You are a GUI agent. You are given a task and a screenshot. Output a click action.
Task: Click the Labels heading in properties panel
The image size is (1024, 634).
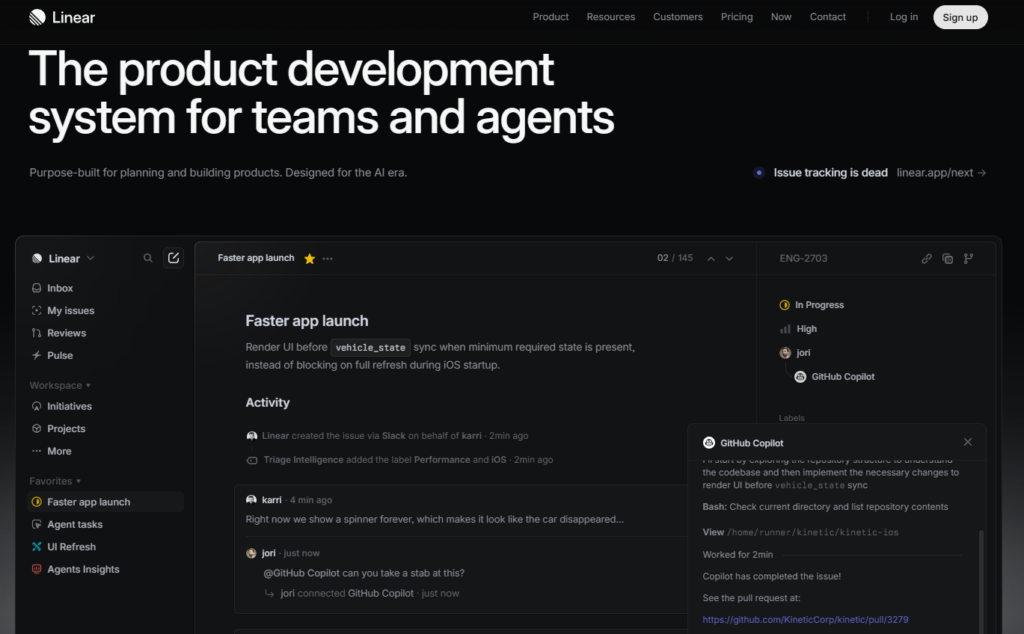[x=792, y=418]
